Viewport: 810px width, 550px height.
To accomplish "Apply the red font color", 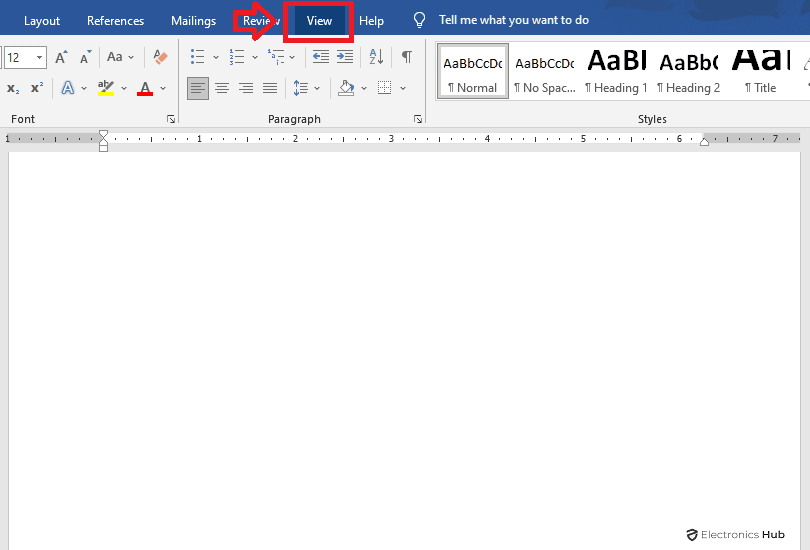I will [x=145, y=88].
